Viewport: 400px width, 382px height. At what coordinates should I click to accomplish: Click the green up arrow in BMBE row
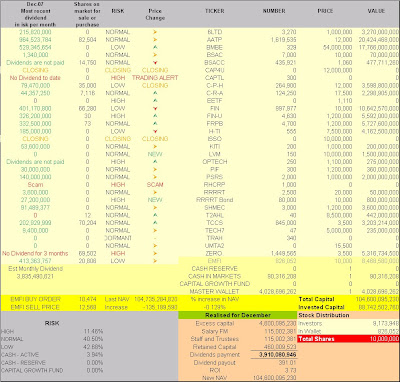(155, 47)
